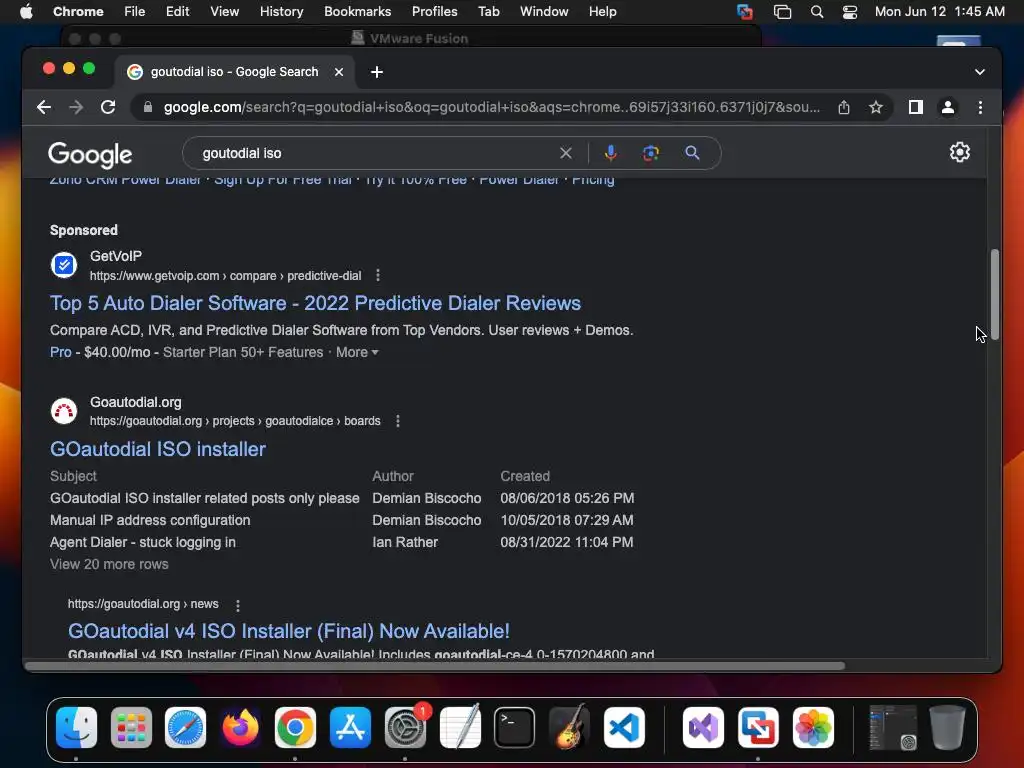Select the goutodial iso - Google Search tab
Screen dimensions: 1024x768
click(x=234, y=72)
